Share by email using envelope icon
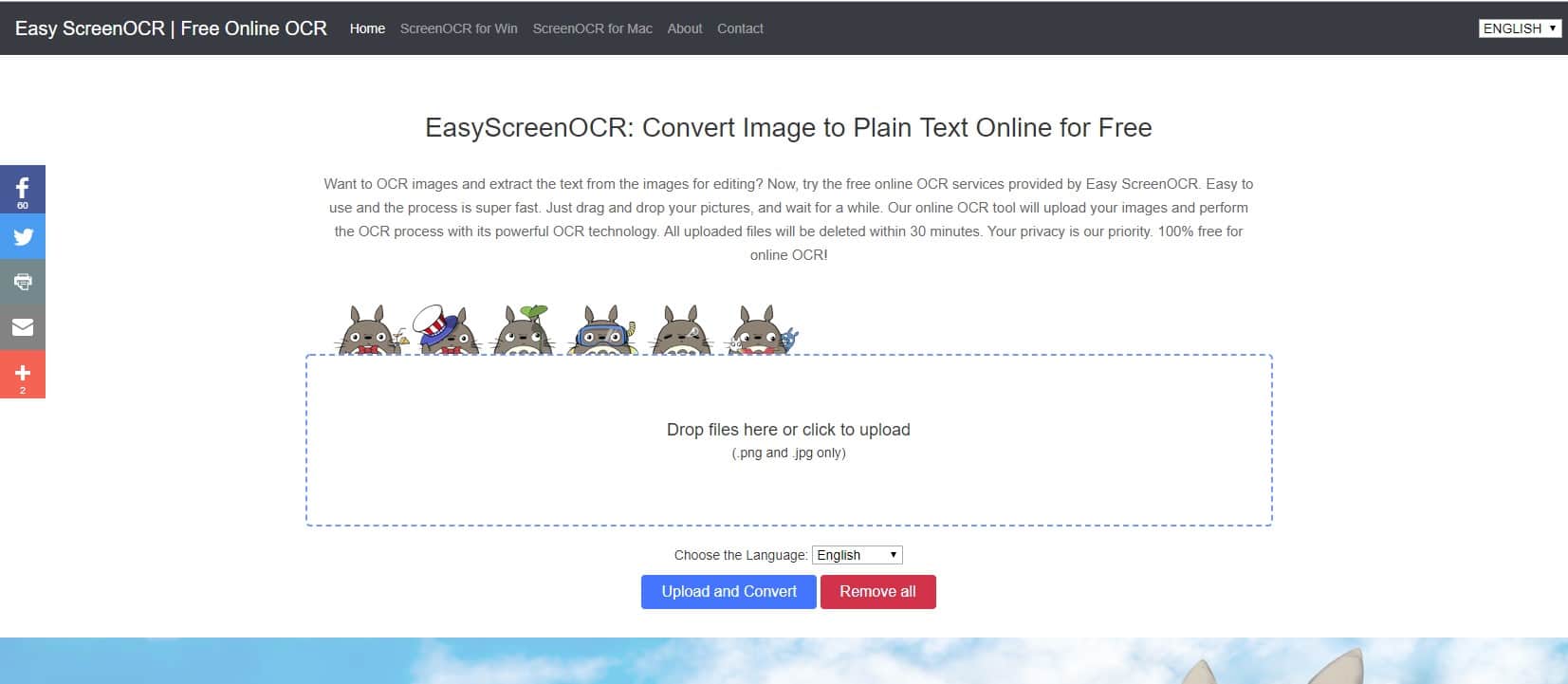Image resolution: width=1568 pixels, height=684 pixels. (23, 327)
